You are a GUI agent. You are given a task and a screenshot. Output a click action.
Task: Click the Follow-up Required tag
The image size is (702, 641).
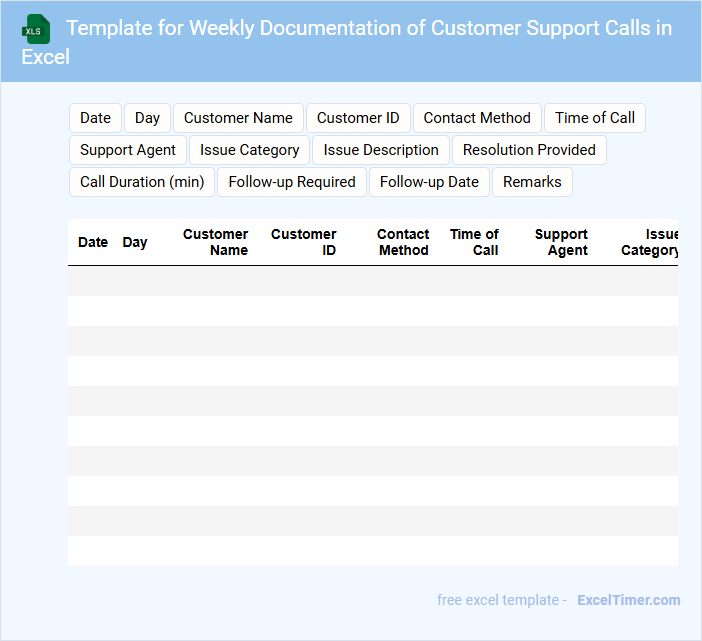[292, 182]
